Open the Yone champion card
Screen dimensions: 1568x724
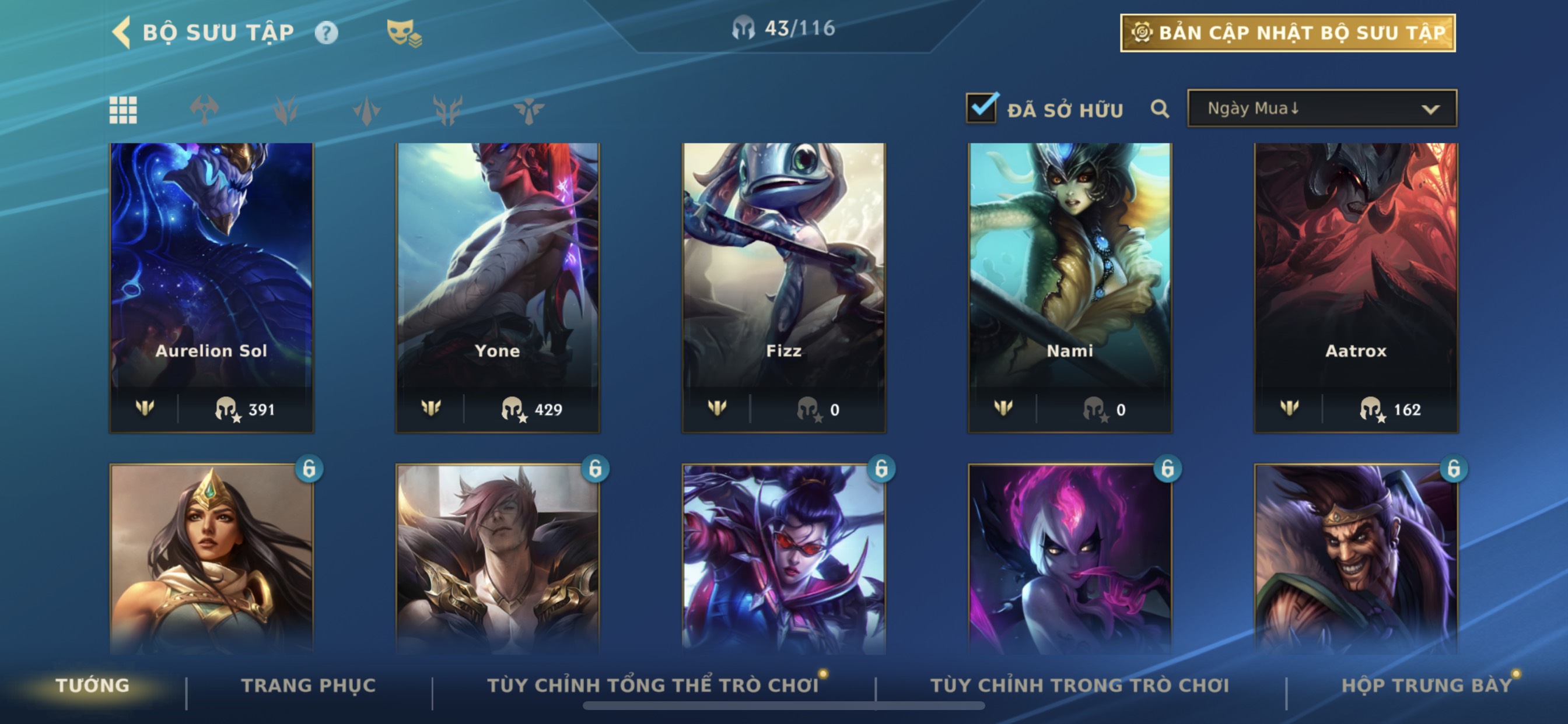498,288
